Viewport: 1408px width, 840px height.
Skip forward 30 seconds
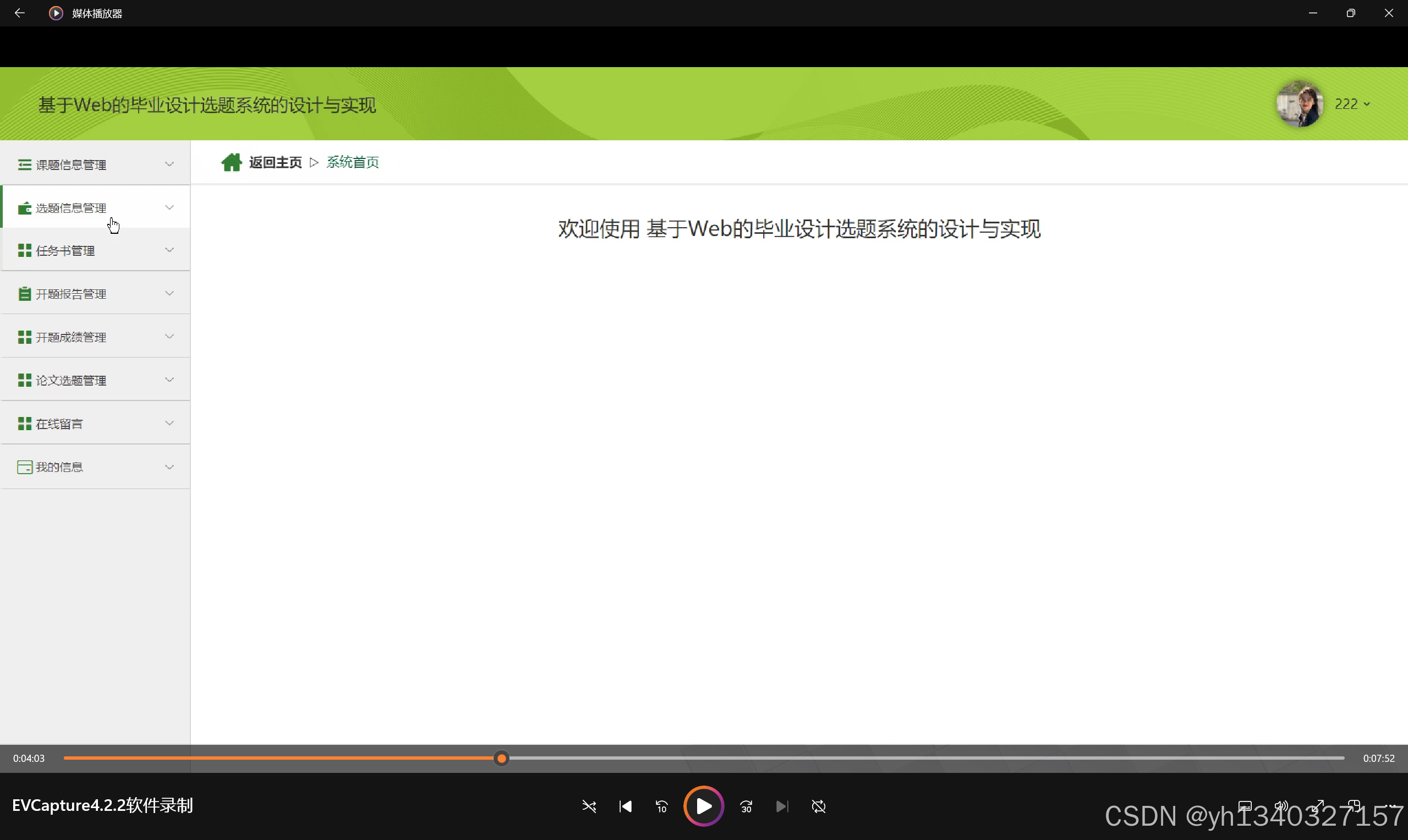[x=746, y=806]
